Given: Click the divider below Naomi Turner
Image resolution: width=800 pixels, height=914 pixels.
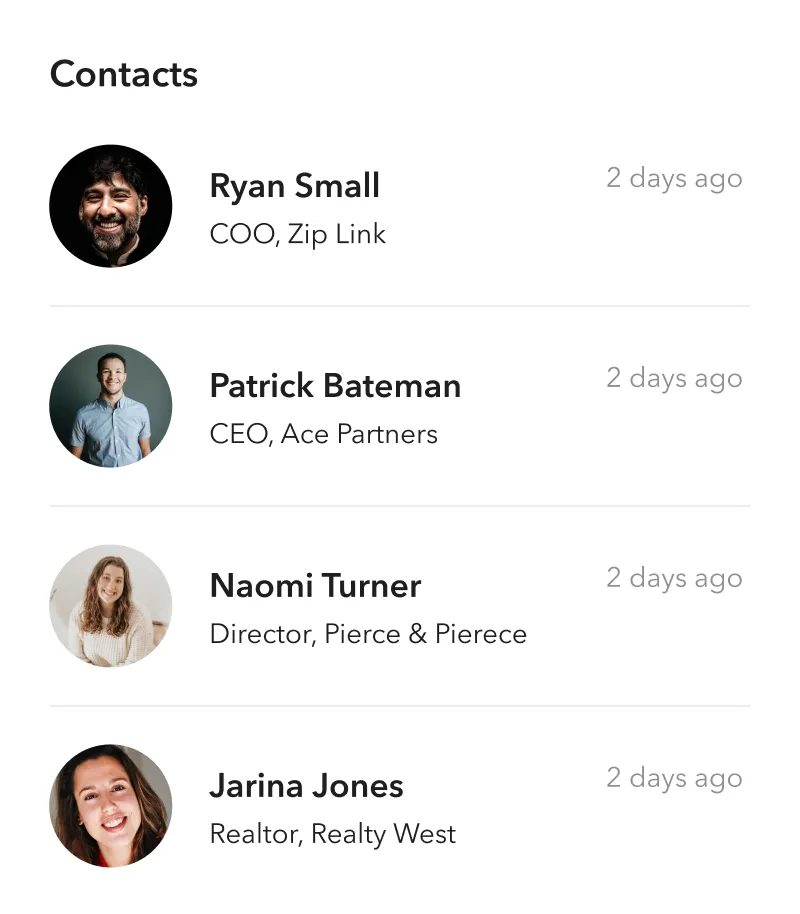Looking at the screenshot, I should [400, 706].
